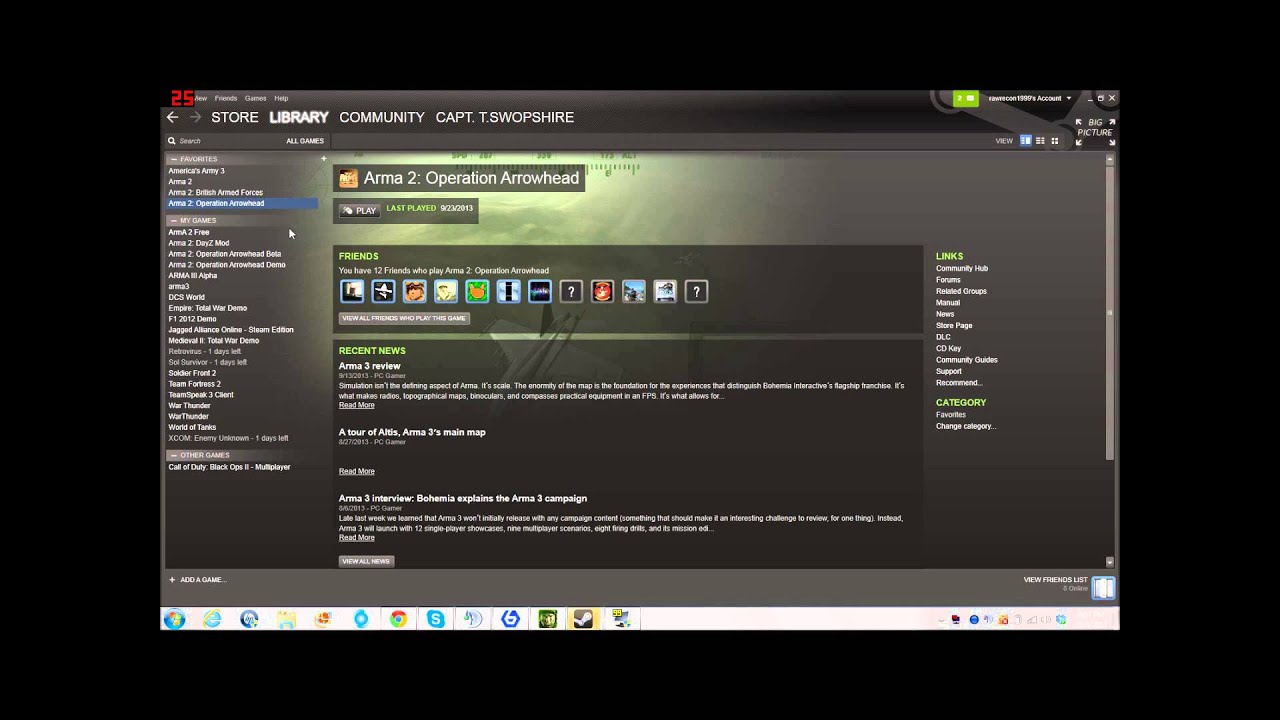The image size is (1280, 720).
Task: Open the Fraps icon on the taskbar
Action: 621,619
